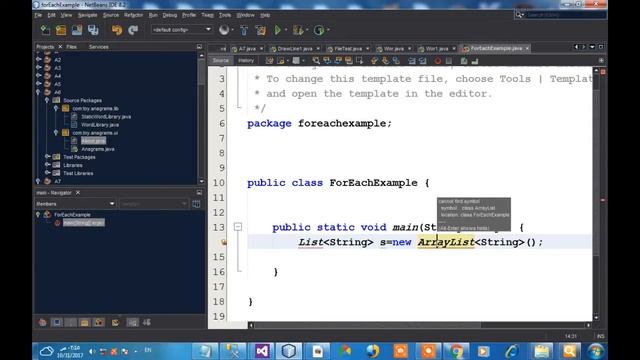Close the Navigator panel
Screen dimensions: 640x360
78,193
